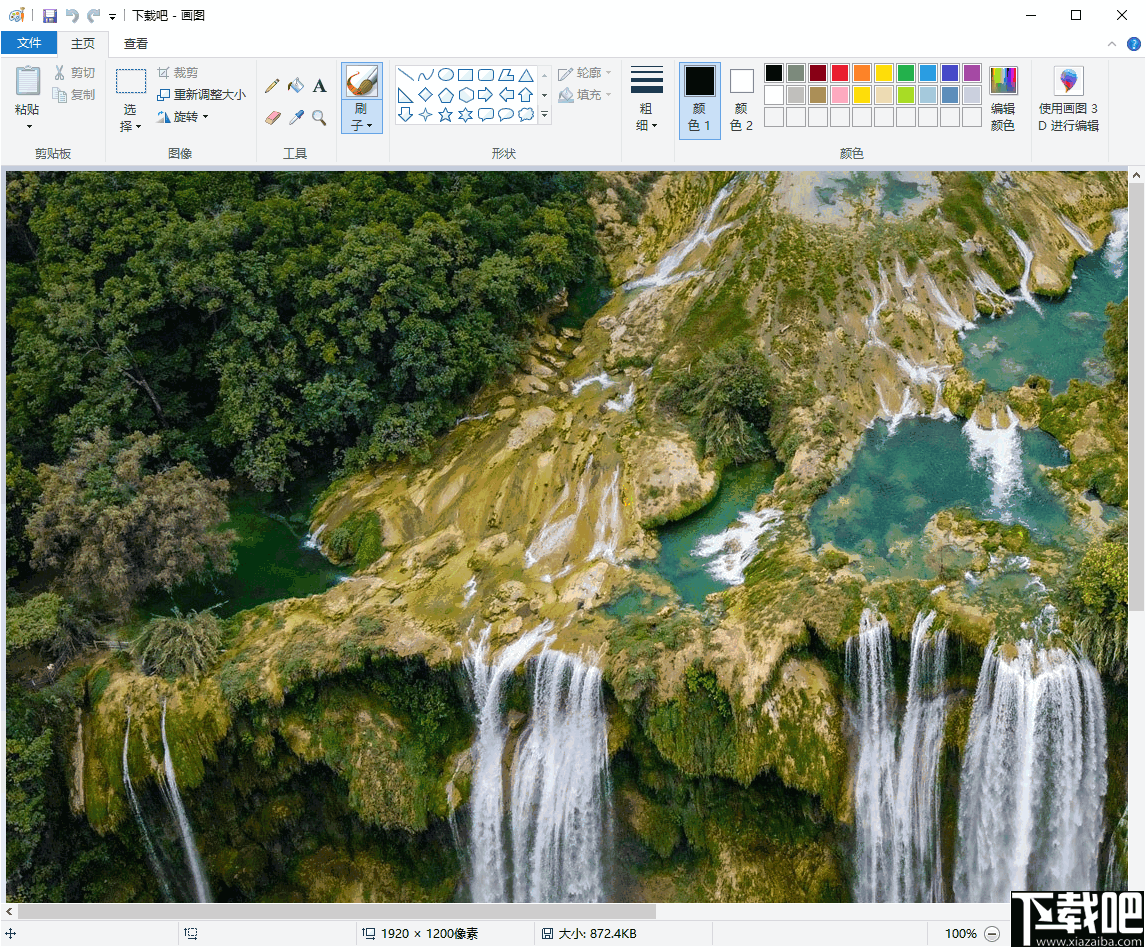Click the Copy (复制) button

[x=75, y=94]
